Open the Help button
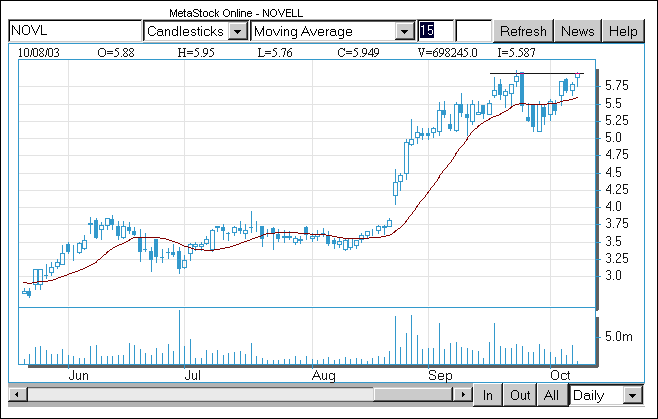The height and width of the screenshot is (419, 658). click(x=623, y=31)
